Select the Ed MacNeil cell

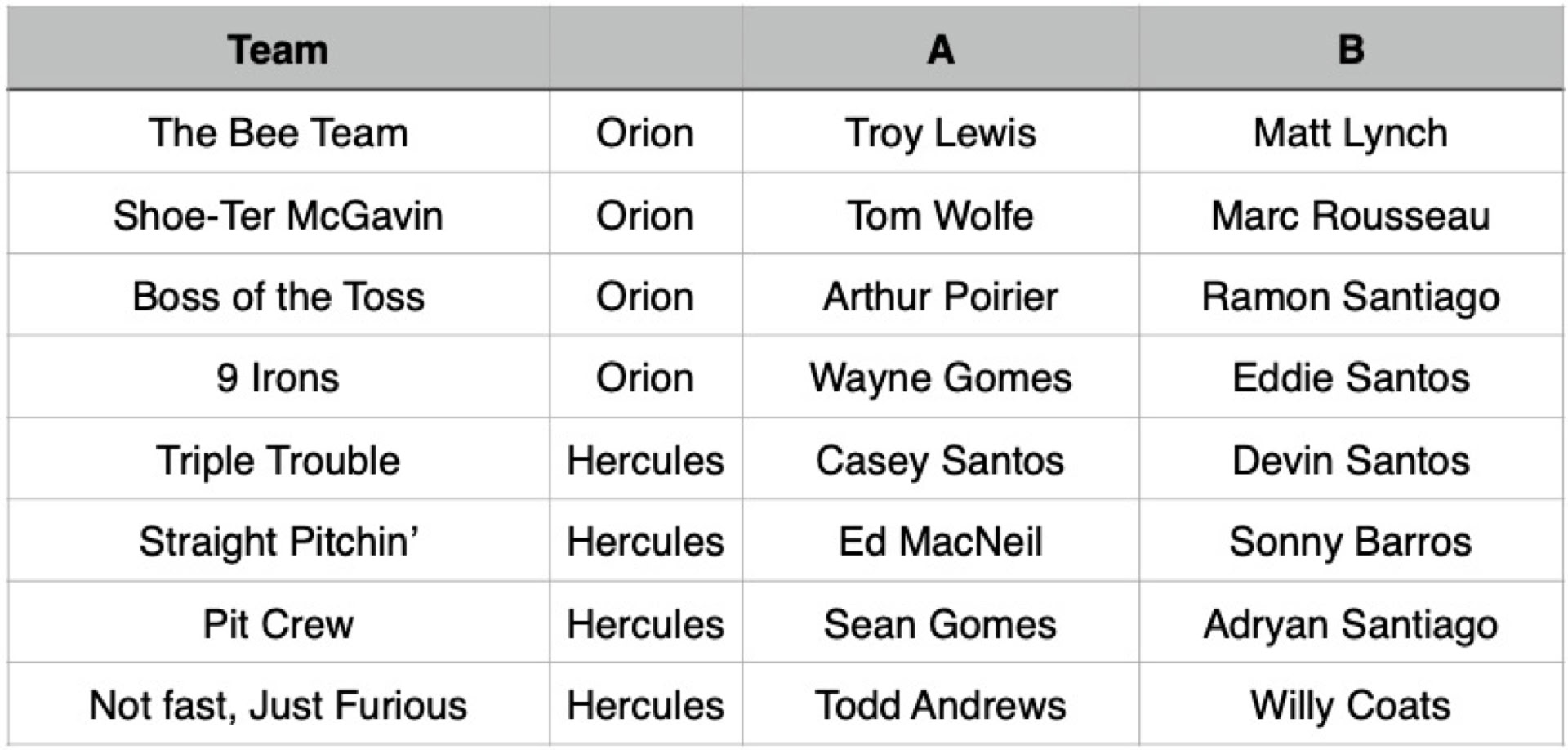940,542
